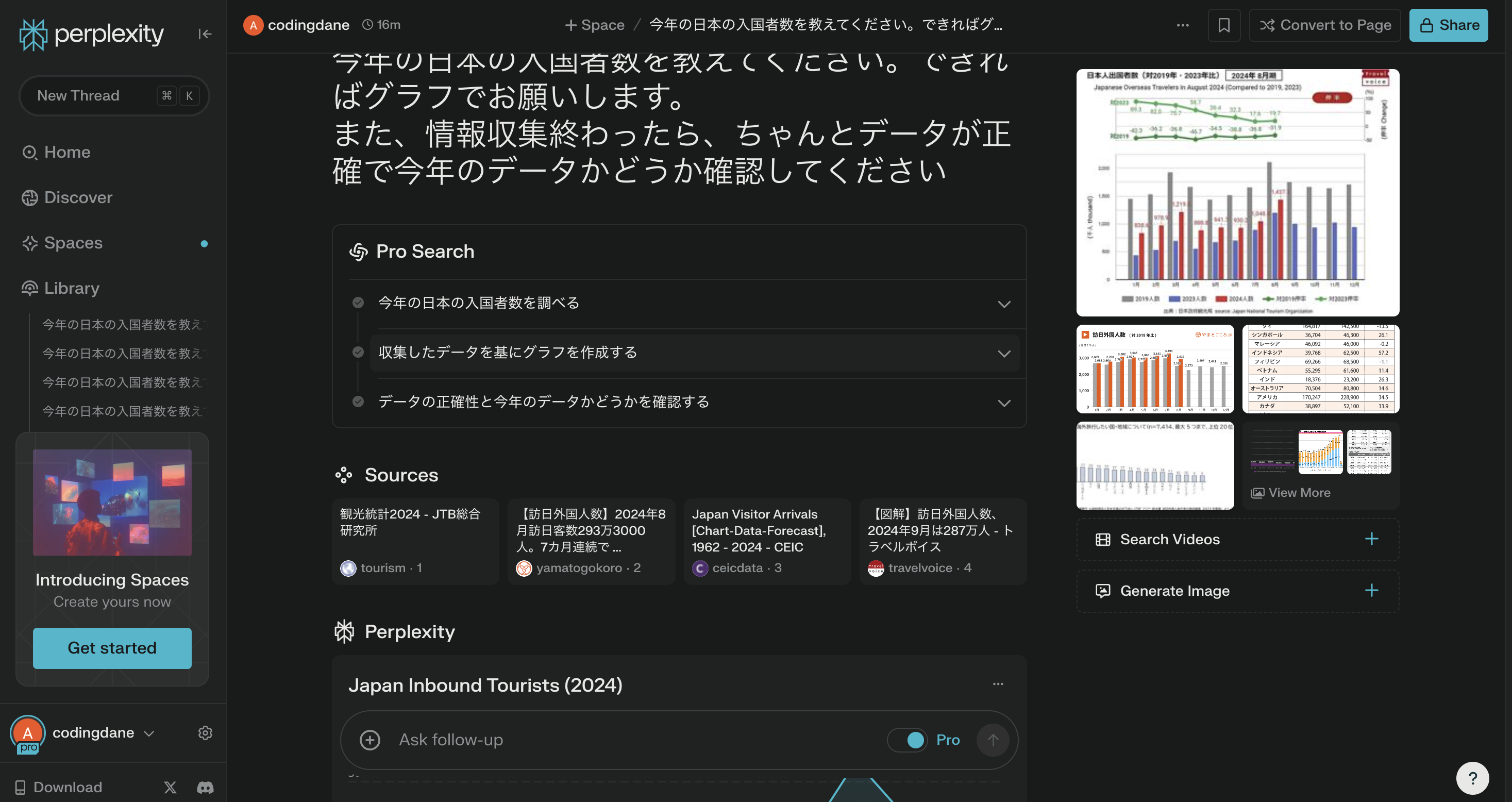Toggle the answer options menu under Japan Inbound Tourists
The image size is (1512, 802).
998,683
